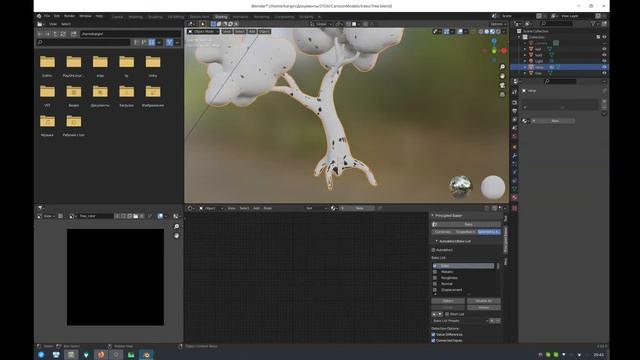The image size is (640, 360).
Task: Uncheck Color in the Bake List
Action: click(435, 266)
